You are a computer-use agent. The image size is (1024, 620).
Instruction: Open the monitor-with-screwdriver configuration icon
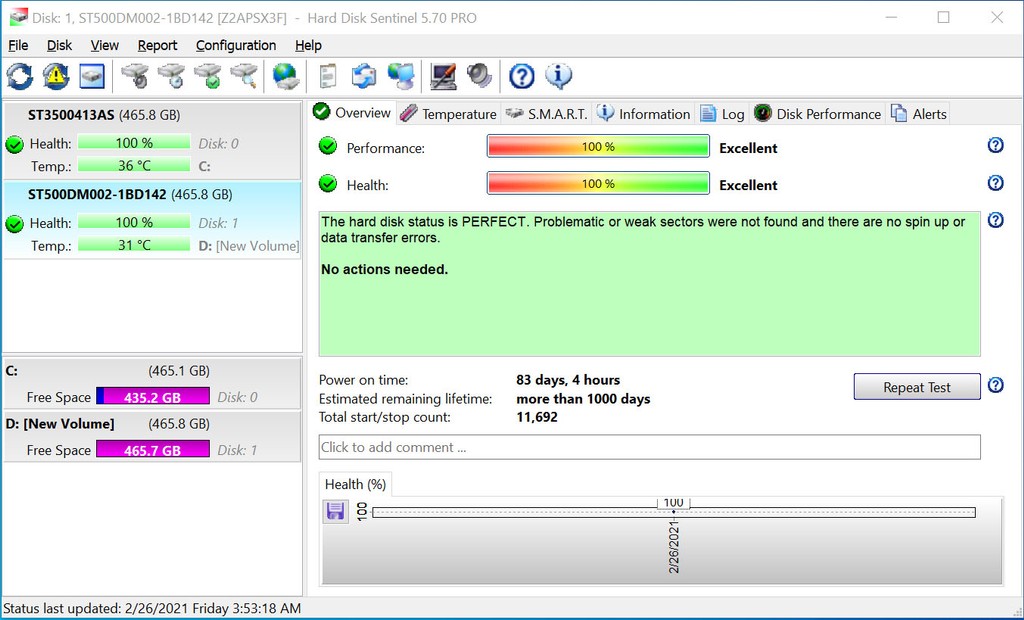click(443, 76)
